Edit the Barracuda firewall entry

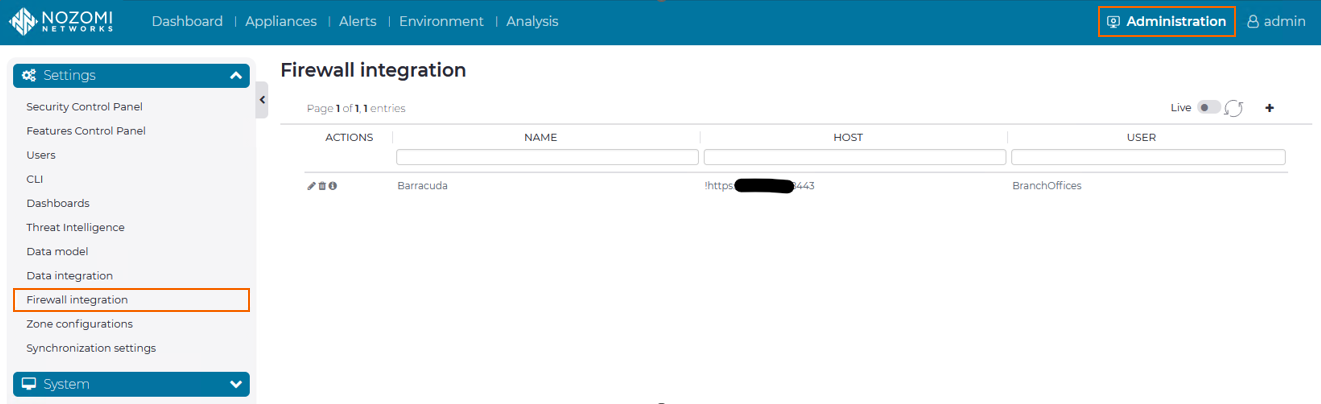point(311,186)
